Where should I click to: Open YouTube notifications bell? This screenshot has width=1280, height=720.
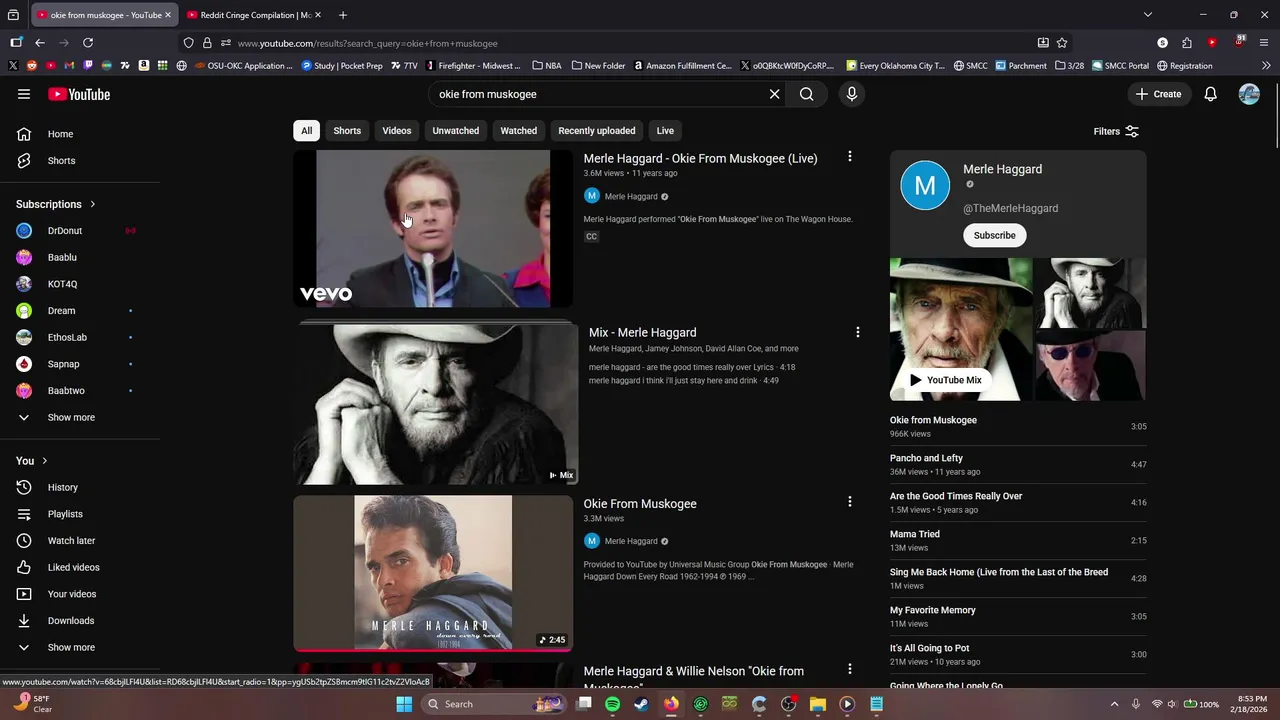tap(1210, 94)
